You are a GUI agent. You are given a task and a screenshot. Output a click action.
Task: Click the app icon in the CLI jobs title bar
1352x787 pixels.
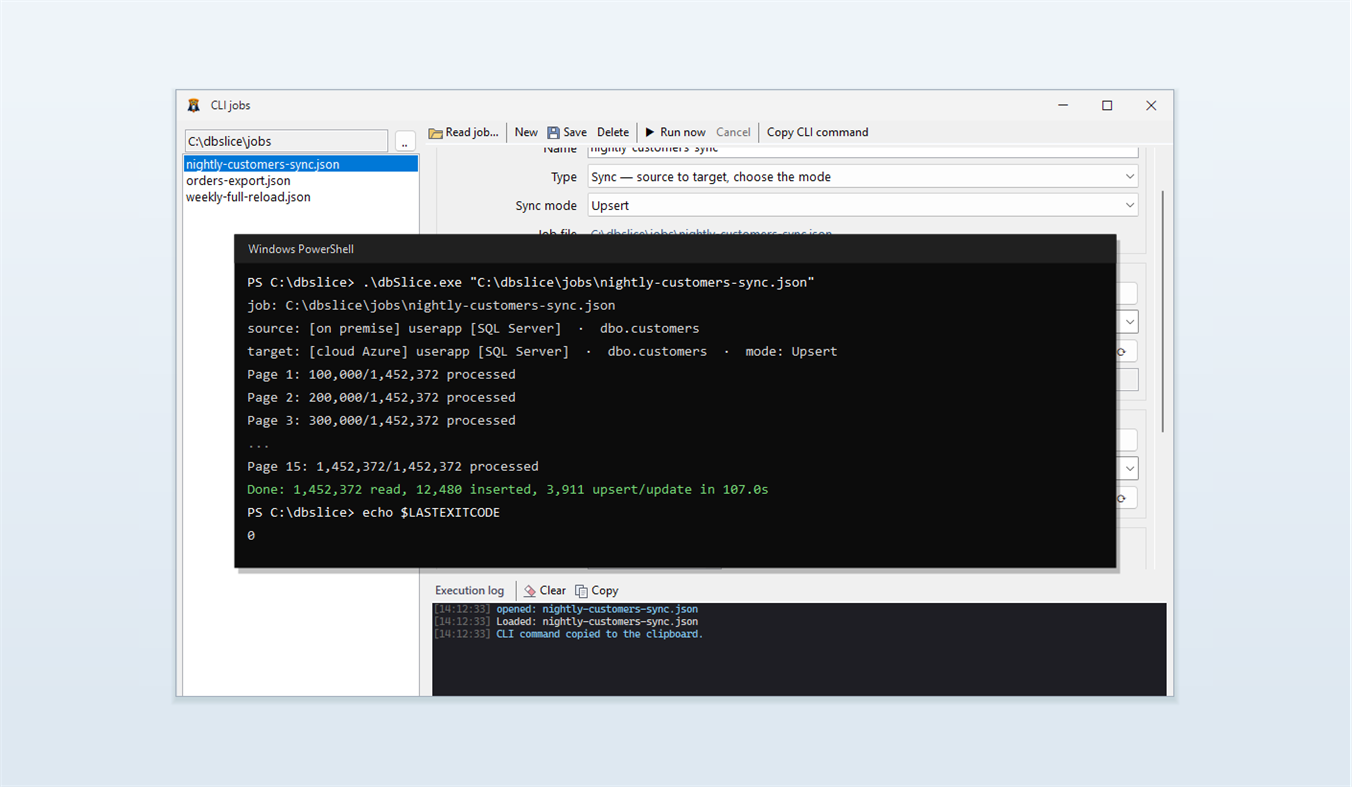194,105
